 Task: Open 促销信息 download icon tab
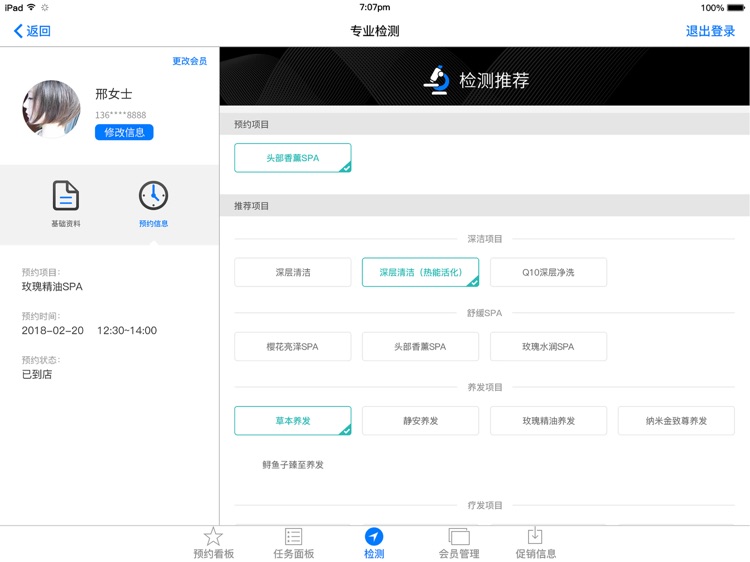click(535, 536)
